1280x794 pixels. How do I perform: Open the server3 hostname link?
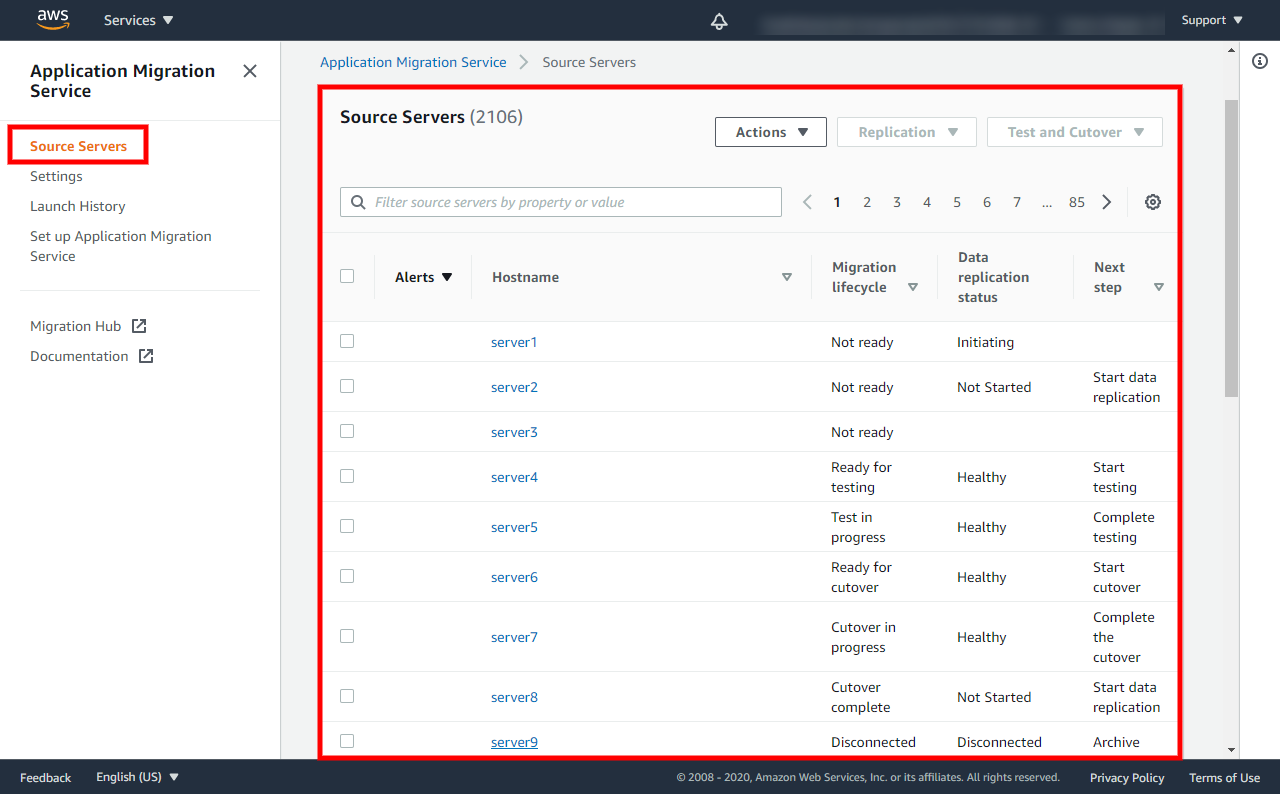point(514,432)
